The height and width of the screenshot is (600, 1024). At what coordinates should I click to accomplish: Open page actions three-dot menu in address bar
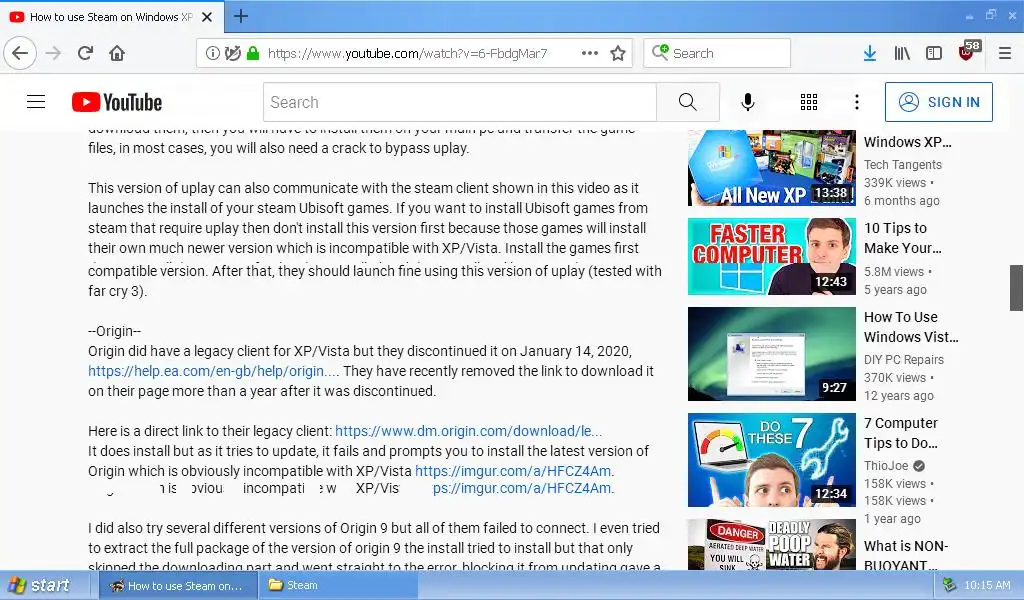[x=590, y=53]
